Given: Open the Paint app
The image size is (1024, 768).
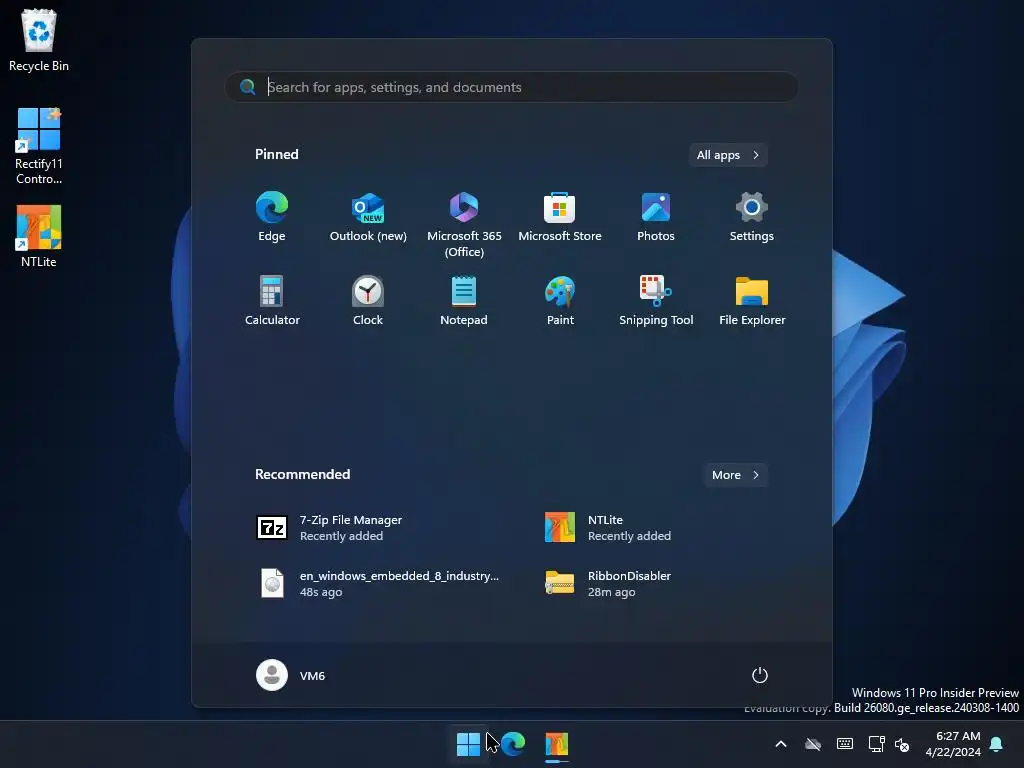Looking at the screenshot, I should 560,301.
